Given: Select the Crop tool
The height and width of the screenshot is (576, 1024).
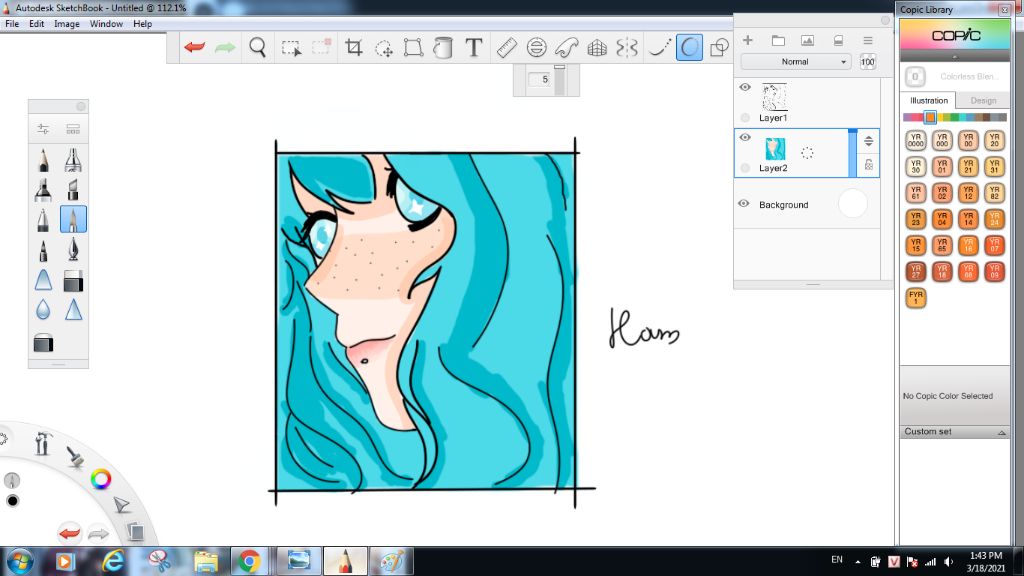Looking at the screenshot, I should click(x=353, y=48).
